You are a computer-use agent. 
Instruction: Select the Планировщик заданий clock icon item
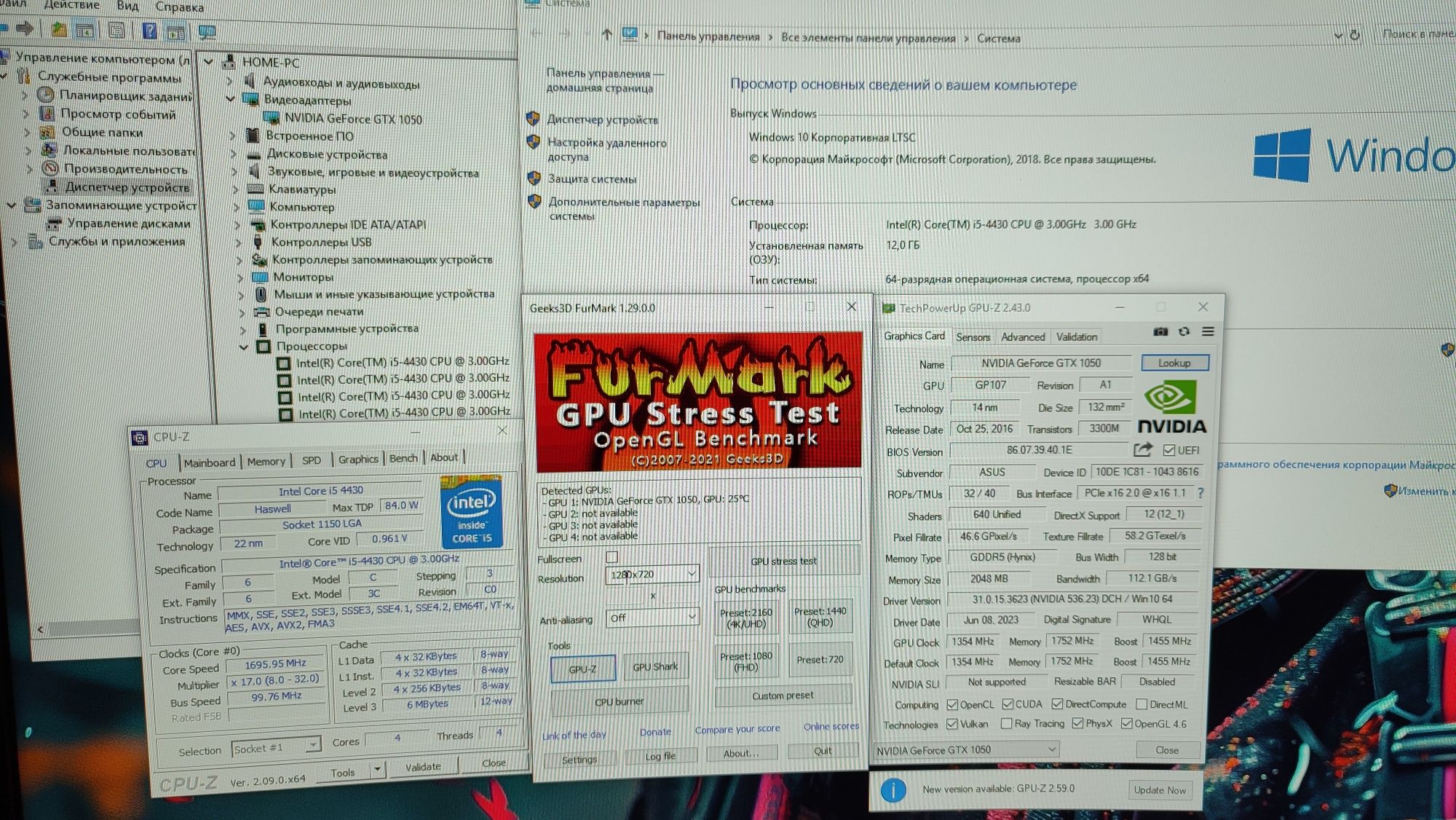[x=116, y=95]
